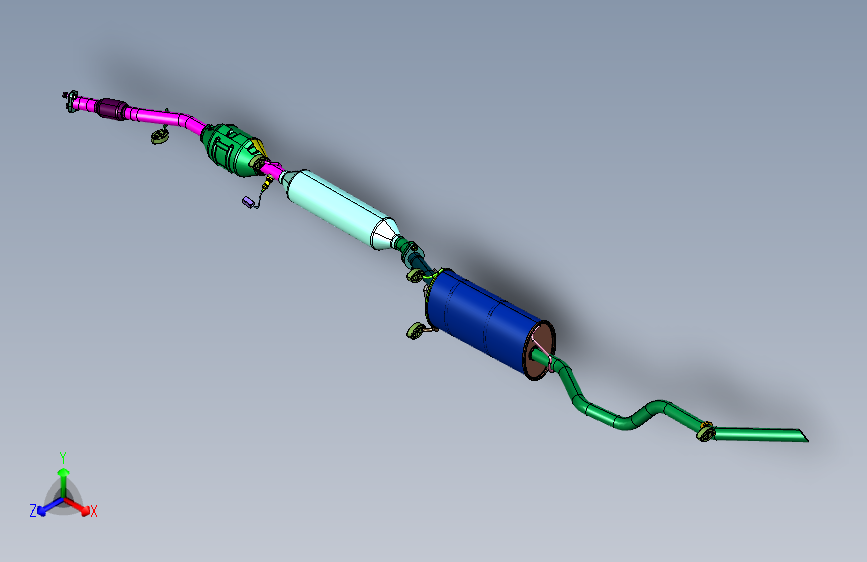Select the tailpipe tip at the far end
The height and width of the screenshot is (562, 867).
[x=760, y=434]
